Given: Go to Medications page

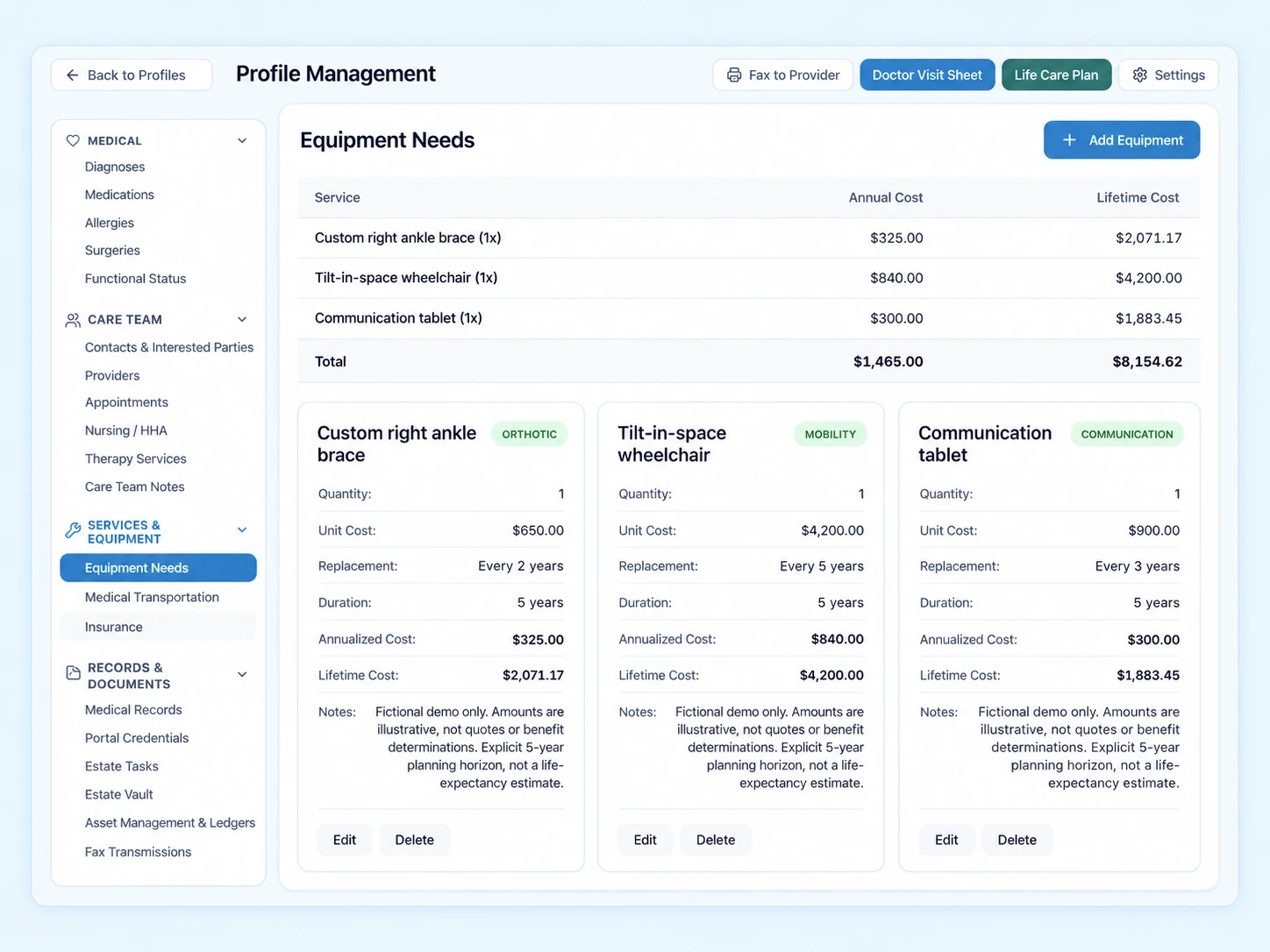Looking at the screenshot, I should (x=119, y=195).
